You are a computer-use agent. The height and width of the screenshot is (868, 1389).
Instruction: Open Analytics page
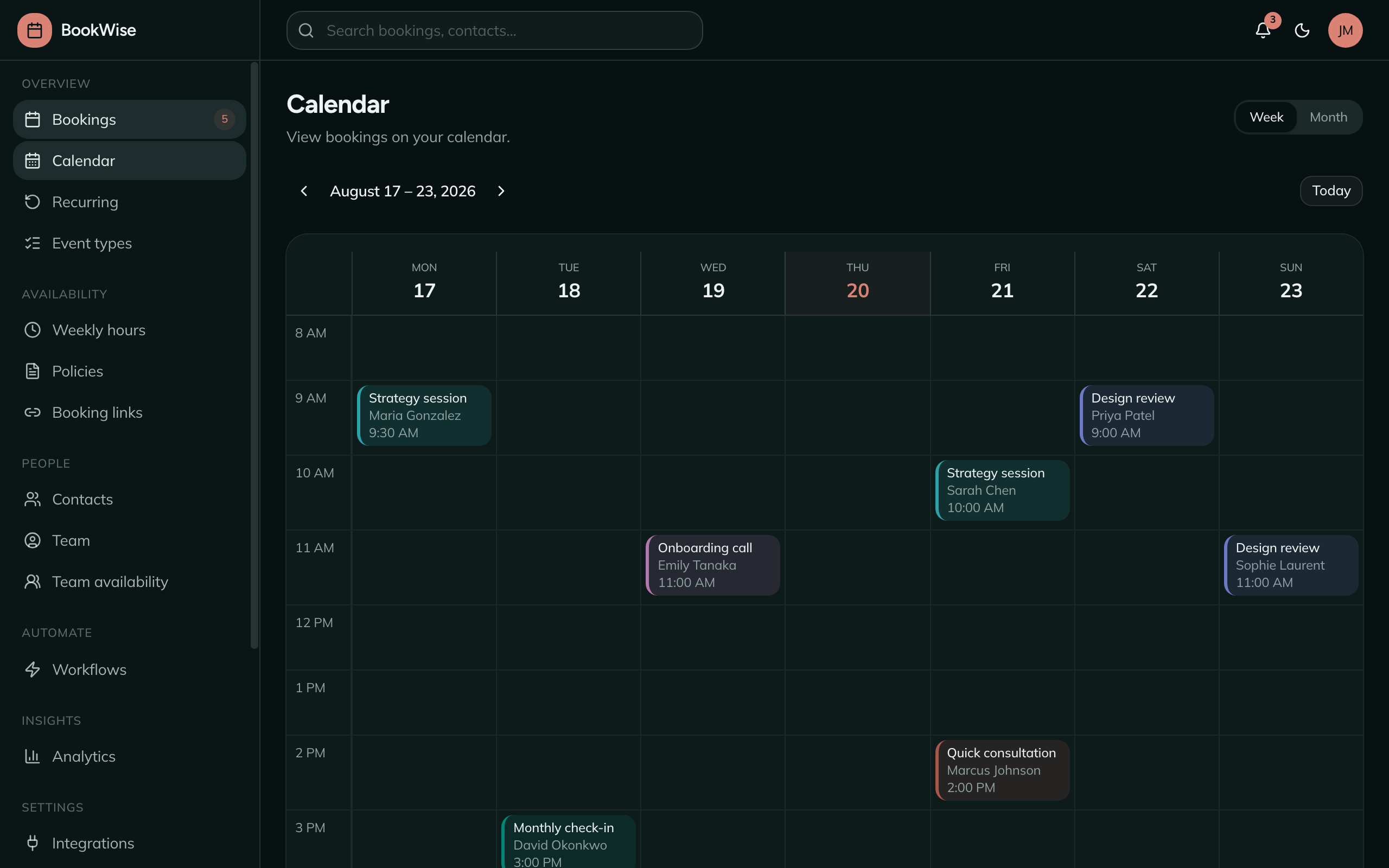click(130, 757)
